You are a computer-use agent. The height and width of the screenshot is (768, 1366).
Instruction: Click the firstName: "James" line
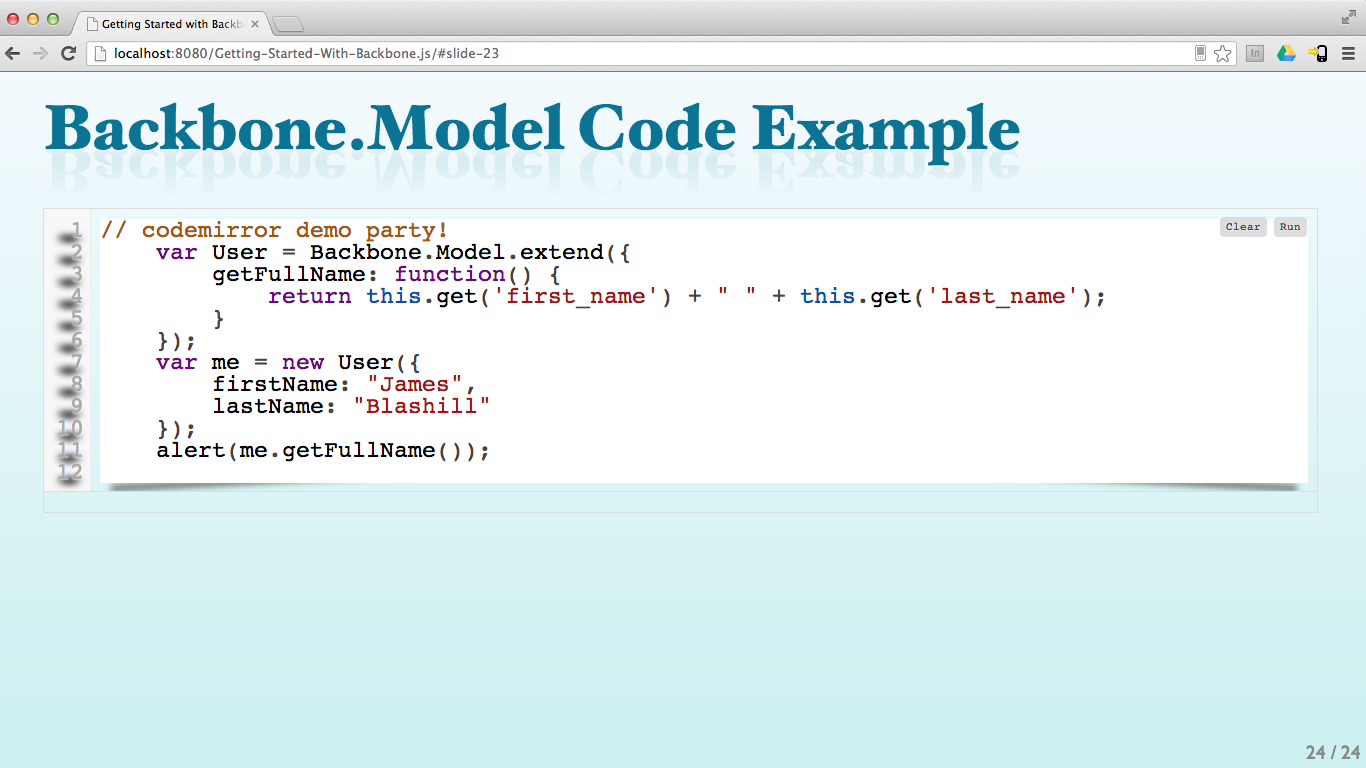point(344,385)
